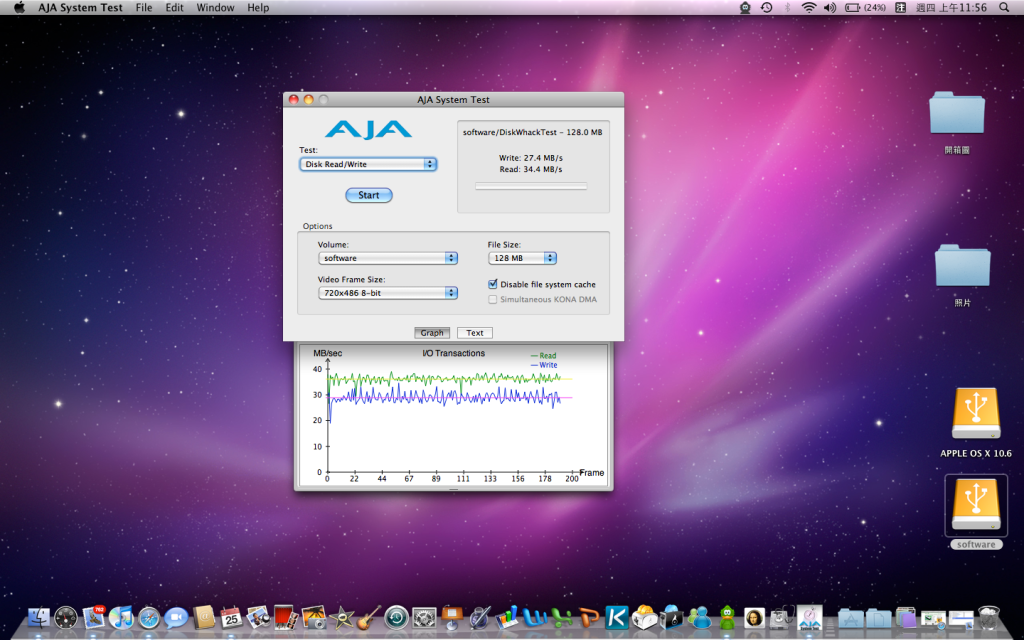
Task: Open Keynote from the Dock
Action: click(x=452, y=616)
